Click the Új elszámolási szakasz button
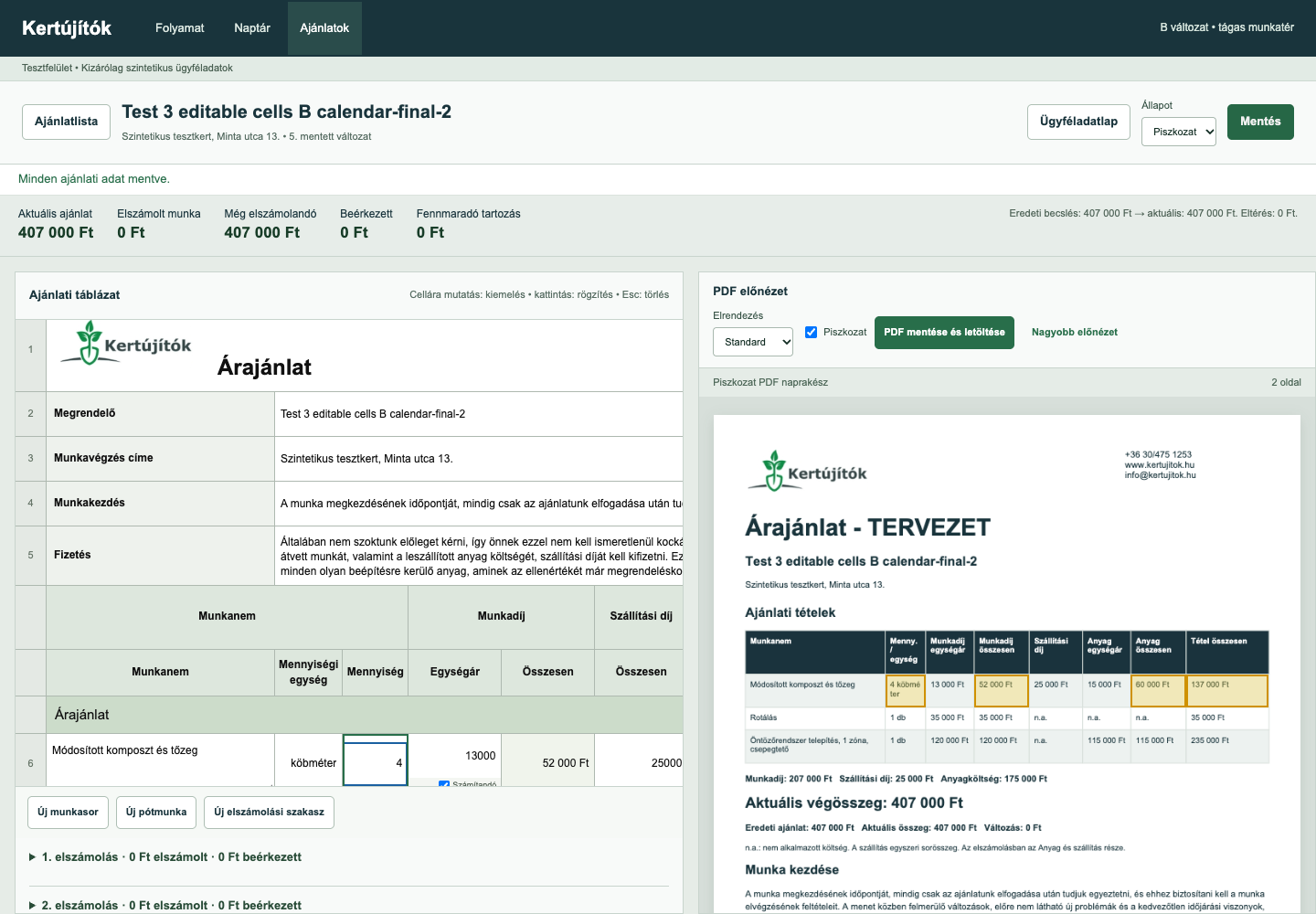 [x=269, y=813]
